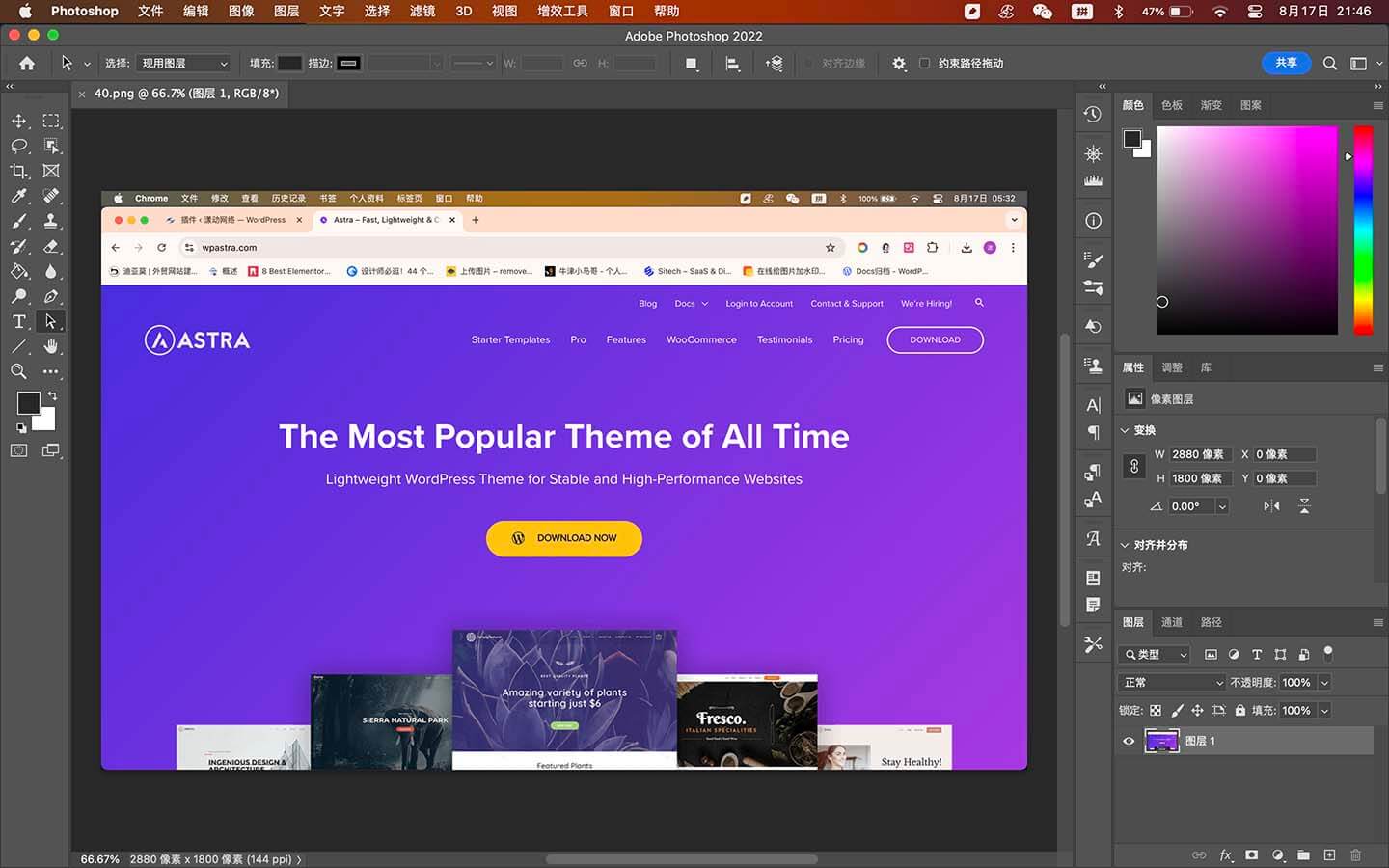Viewport: 1389px width, 868px height.
Task: Click the 描边 stroke color box
Action: coord(349,64)
